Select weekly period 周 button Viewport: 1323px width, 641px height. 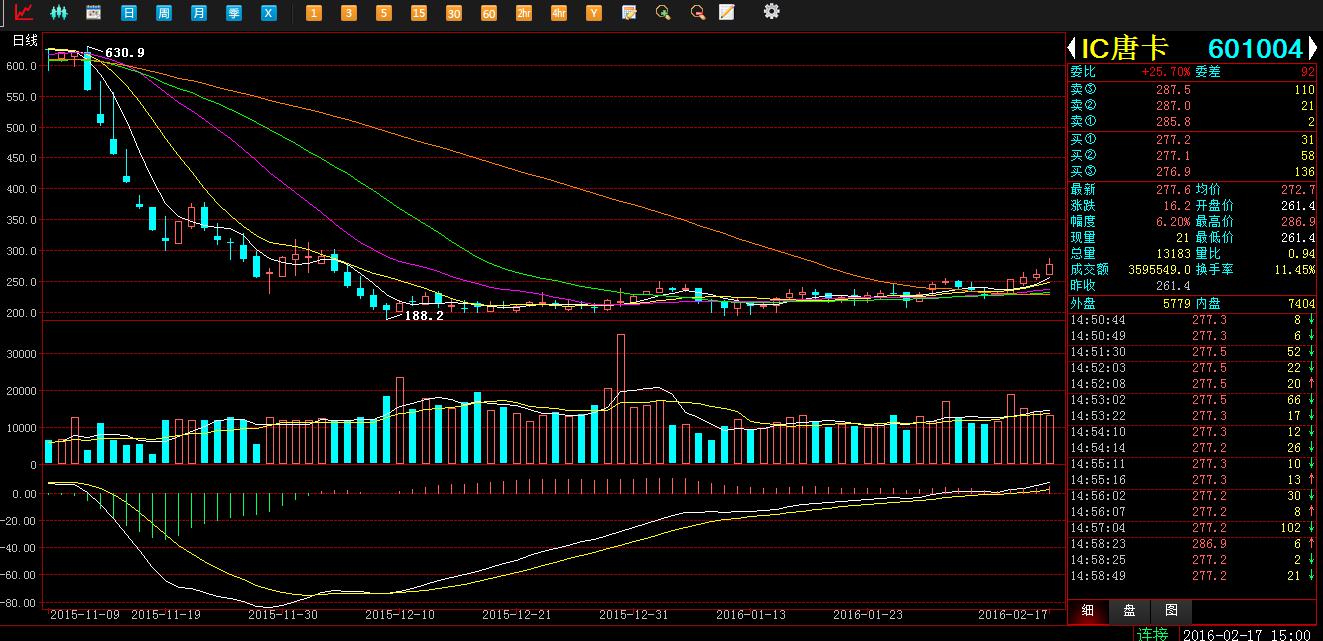coord(164,13)
